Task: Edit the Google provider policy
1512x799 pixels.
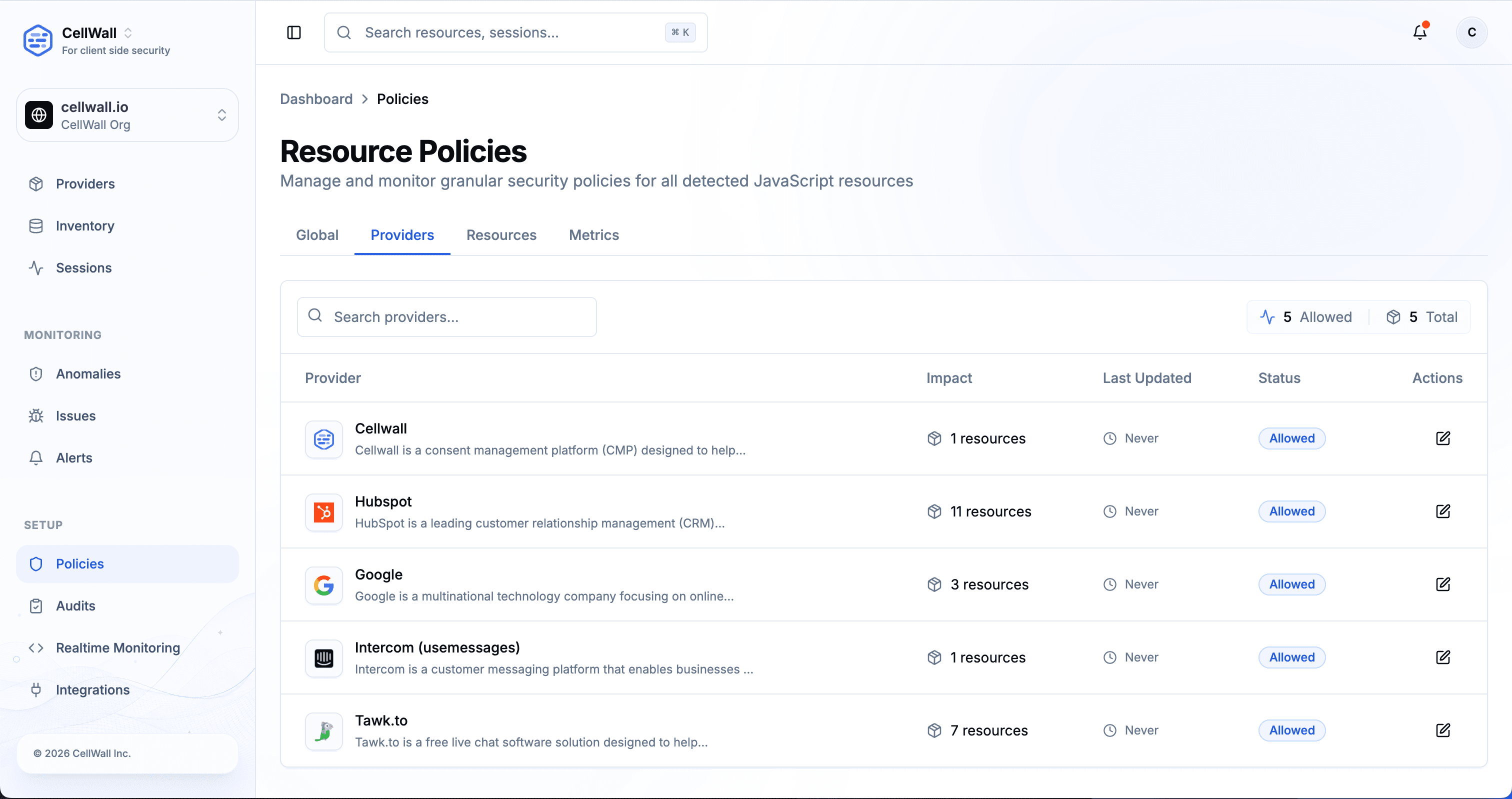Action: click(1442, 584)
